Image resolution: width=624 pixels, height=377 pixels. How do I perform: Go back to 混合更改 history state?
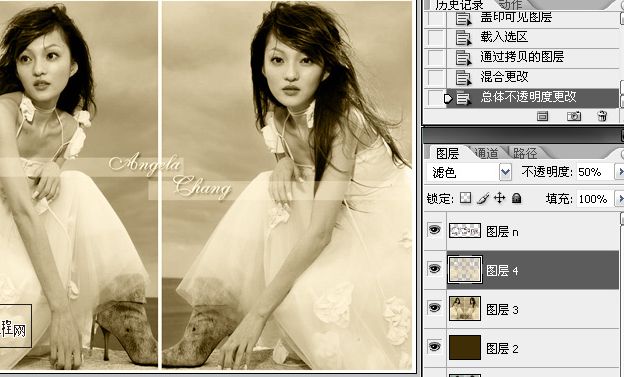[504, 76]
